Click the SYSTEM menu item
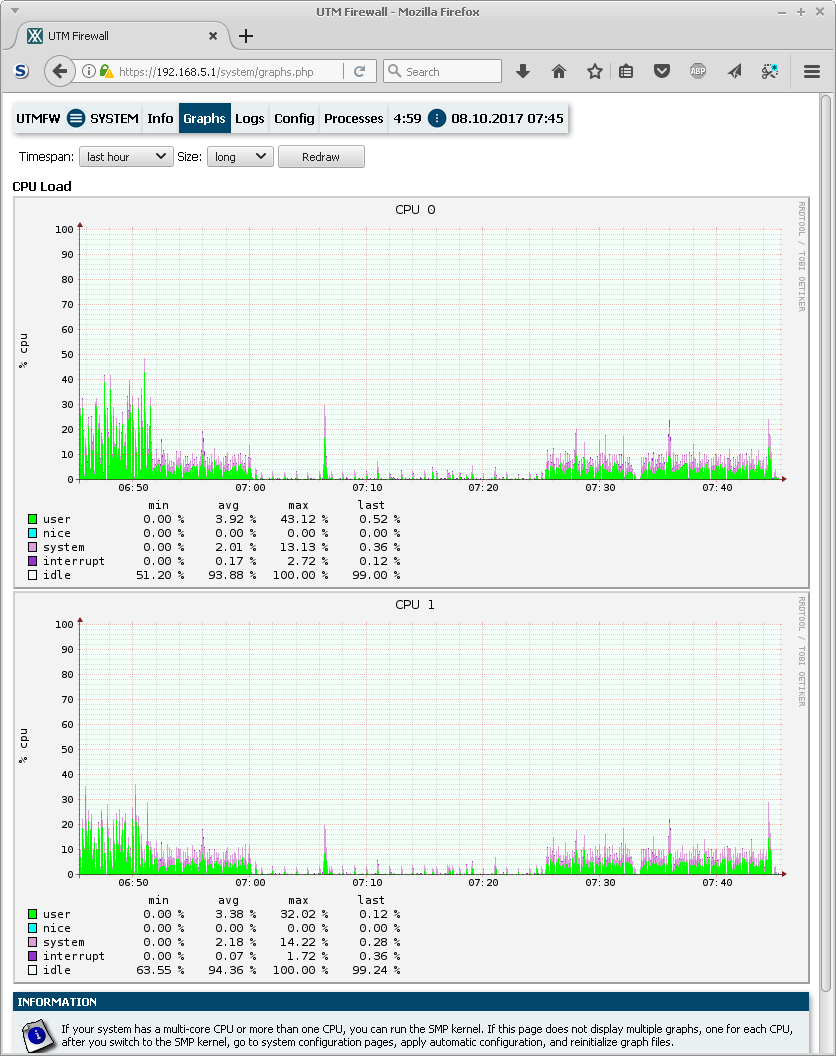The height and width of the screenshot is (1056, 836). (x=114, y=119)
